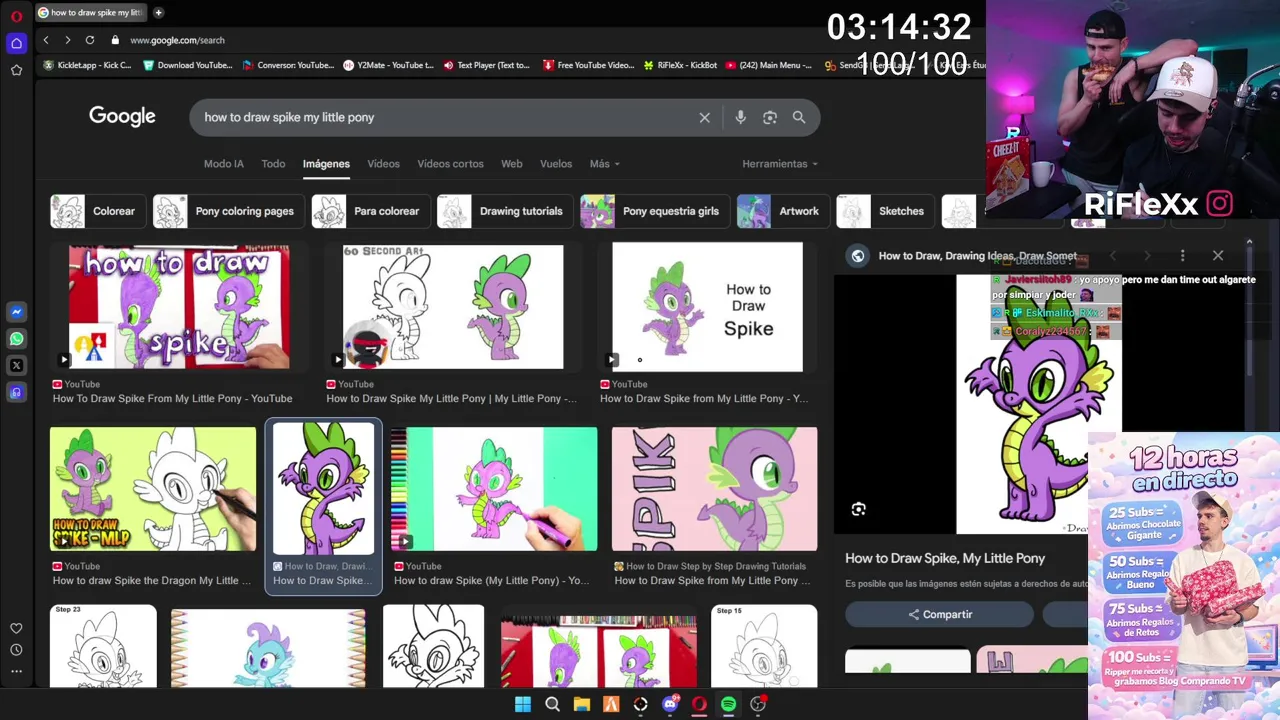Filter by the Para colorear chip

tap(369, 211)
